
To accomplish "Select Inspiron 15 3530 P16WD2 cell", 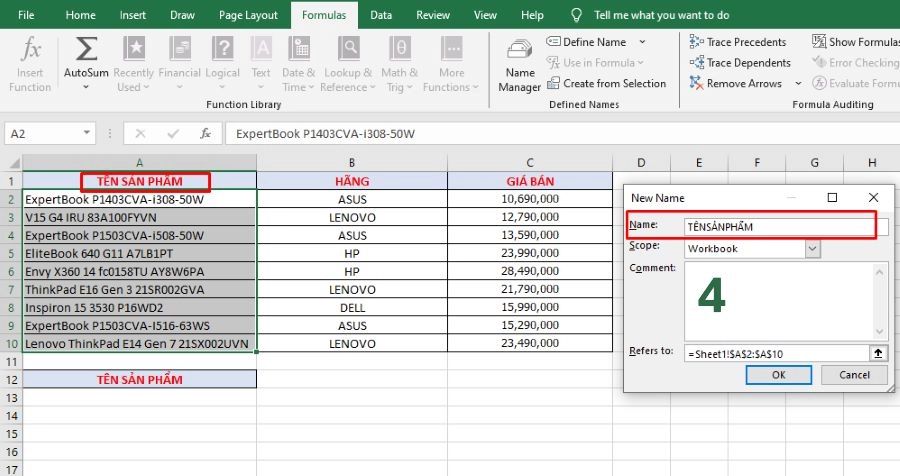I will coord(139,307).
